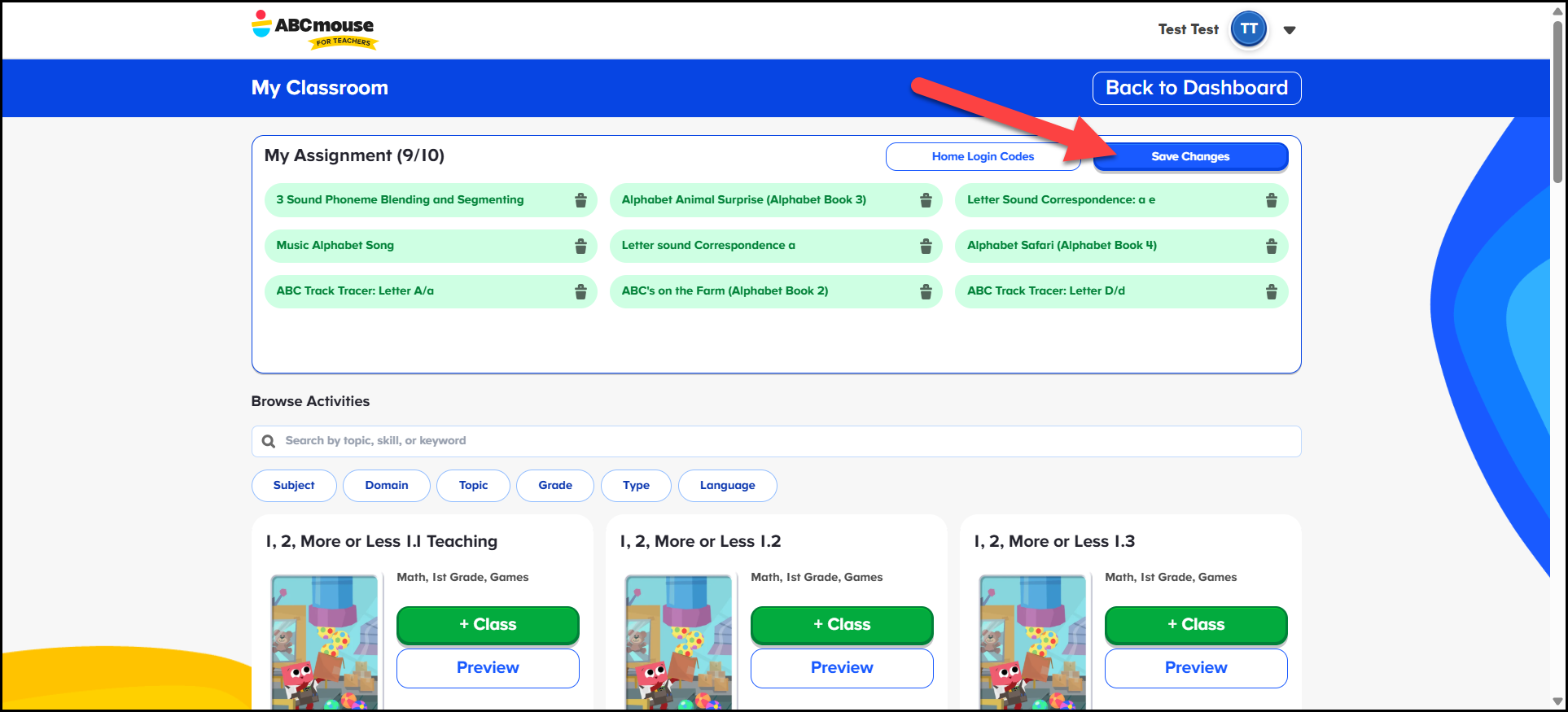Preview 1, 2, More or Less 1.2

(x=842, y=668)
